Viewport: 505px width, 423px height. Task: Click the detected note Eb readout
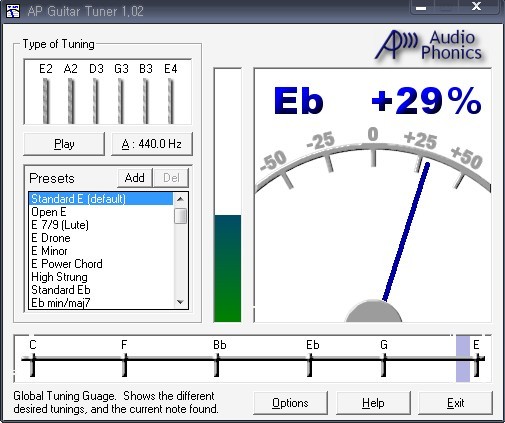click(x=299, y=101)
